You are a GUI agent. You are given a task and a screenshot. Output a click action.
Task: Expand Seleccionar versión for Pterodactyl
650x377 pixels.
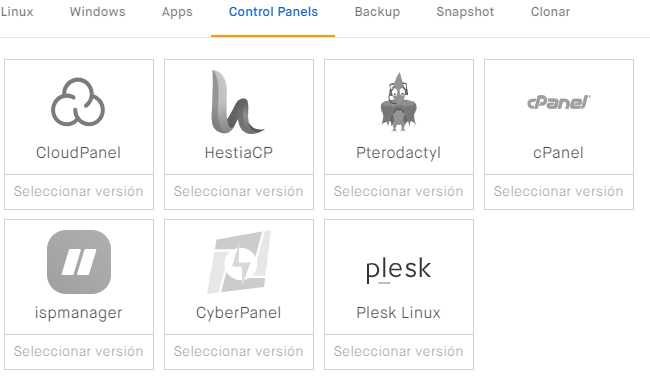coord(399,192)
